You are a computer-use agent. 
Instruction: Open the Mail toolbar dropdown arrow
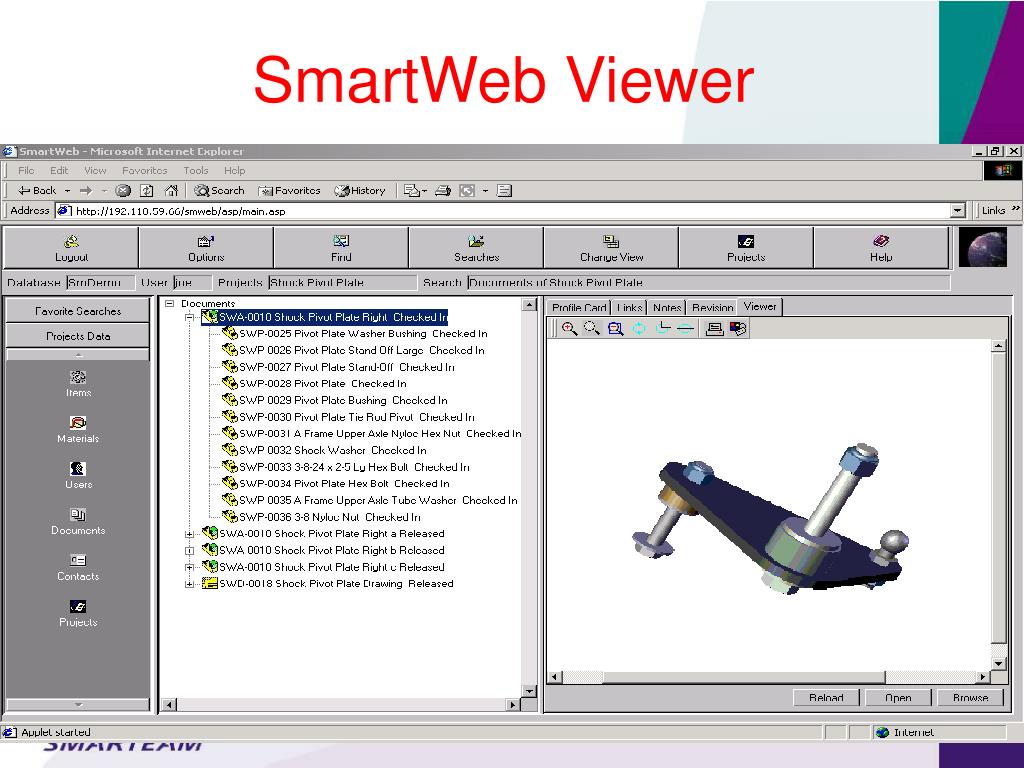(x=424, y=191)
